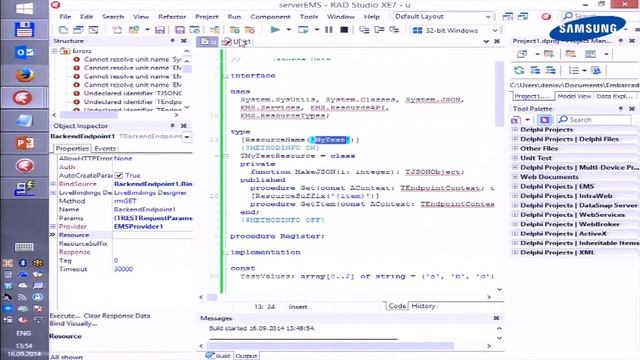
Task: Switch to the Output tab in Messages
Action: (x=246, y=356)
